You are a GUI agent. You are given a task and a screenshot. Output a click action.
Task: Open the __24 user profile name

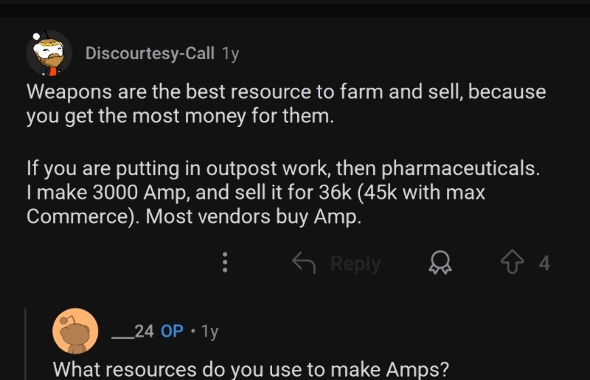pyautogui.click(x=132, y=331)
